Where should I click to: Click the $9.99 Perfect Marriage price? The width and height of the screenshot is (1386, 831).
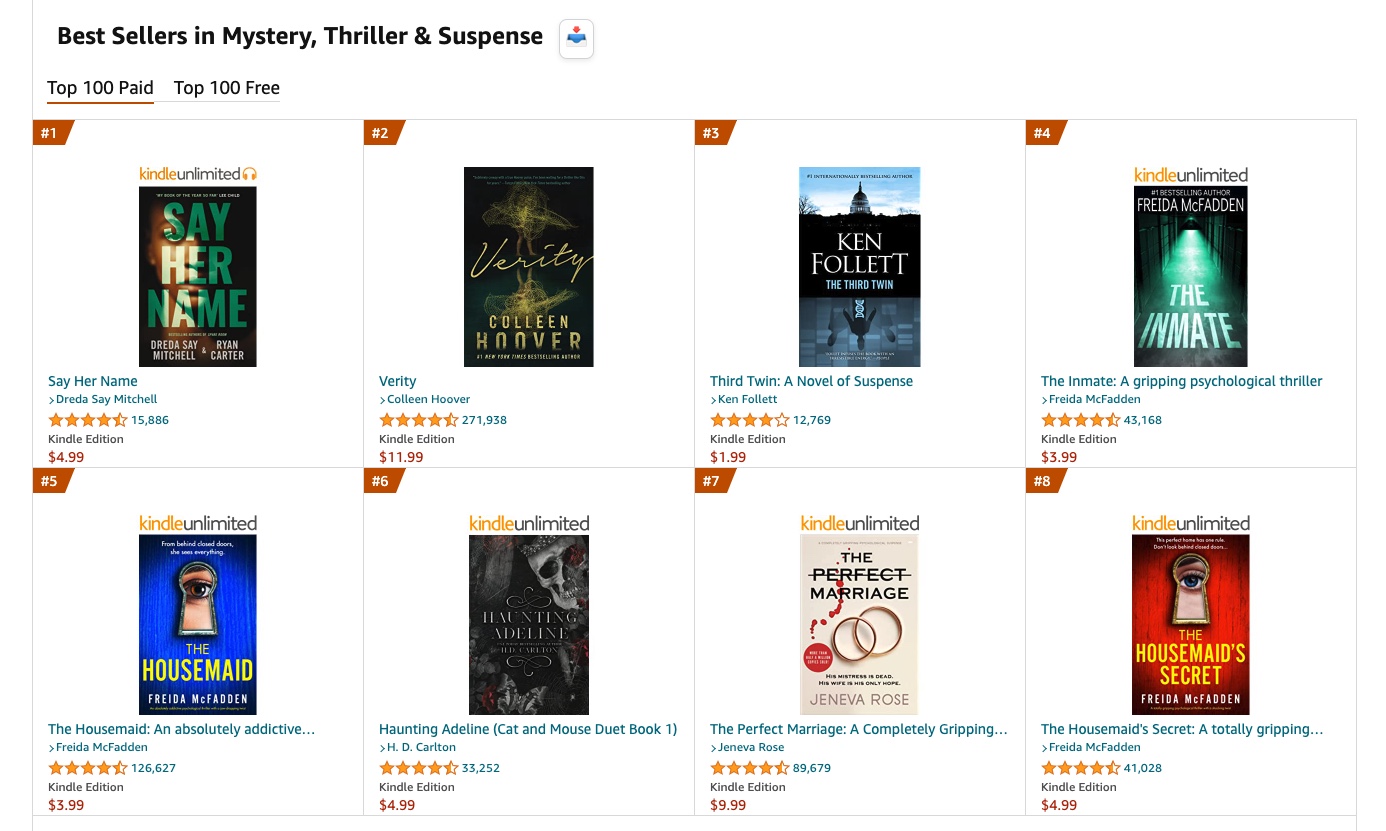pyautogui.click(x=728, y=805)
